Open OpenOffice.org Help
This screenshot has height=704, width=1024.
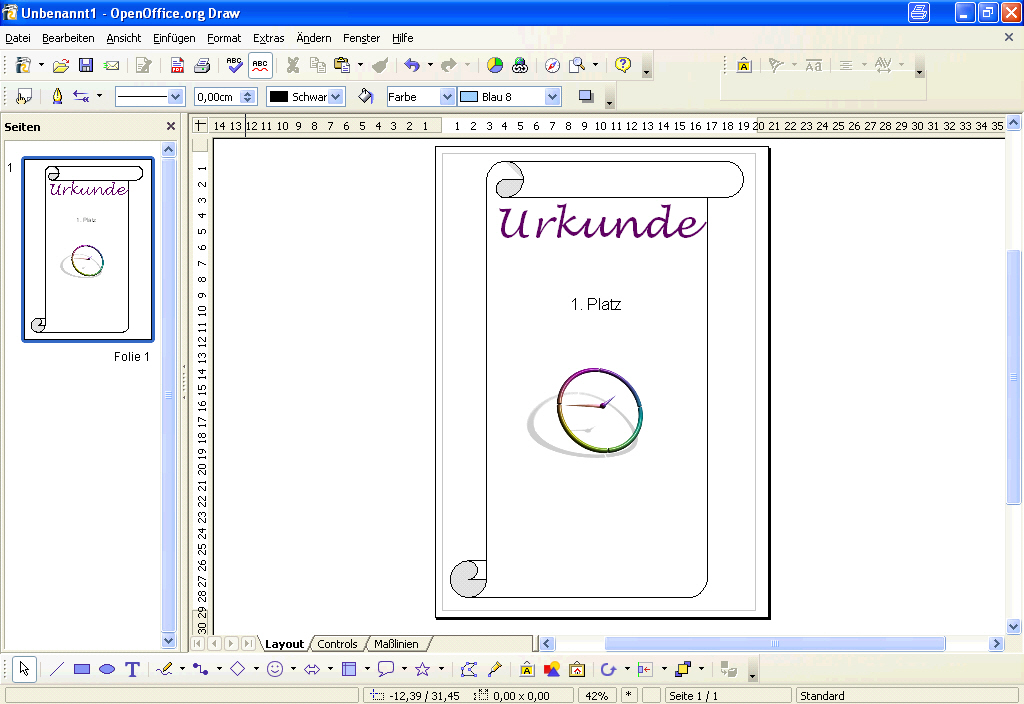coord(623,65)
